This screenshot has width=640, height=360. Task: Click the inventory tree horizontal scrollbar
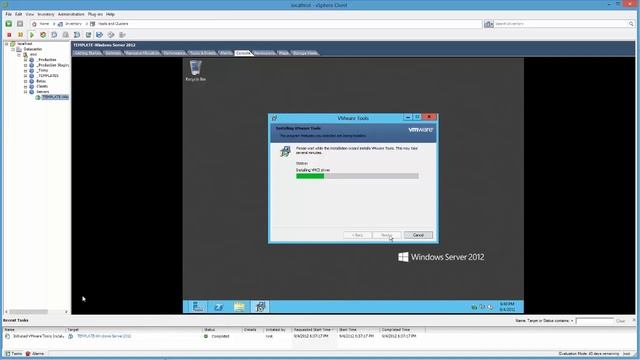click(x=37, y=312)
